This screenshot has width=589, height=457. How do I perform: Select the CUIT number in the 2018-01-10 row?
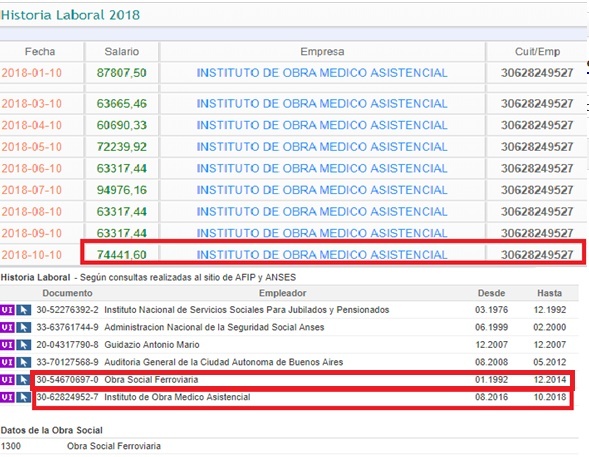point(537,73)
